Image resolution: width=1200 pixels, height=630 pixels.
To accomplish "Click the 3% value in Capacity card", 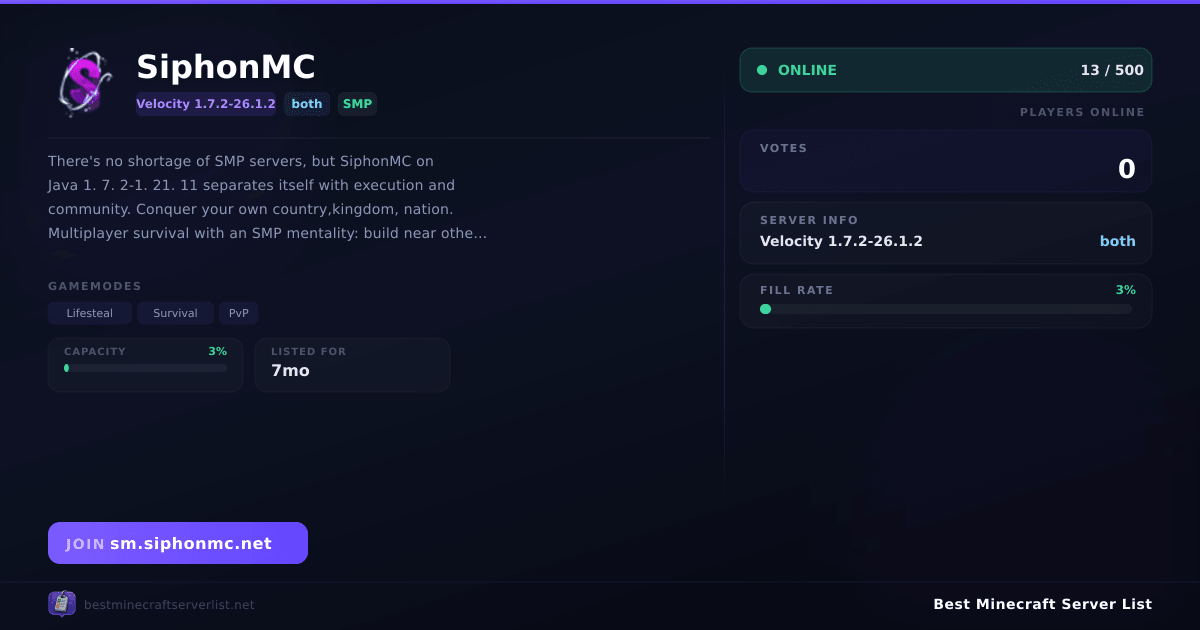I will [218, 352].
